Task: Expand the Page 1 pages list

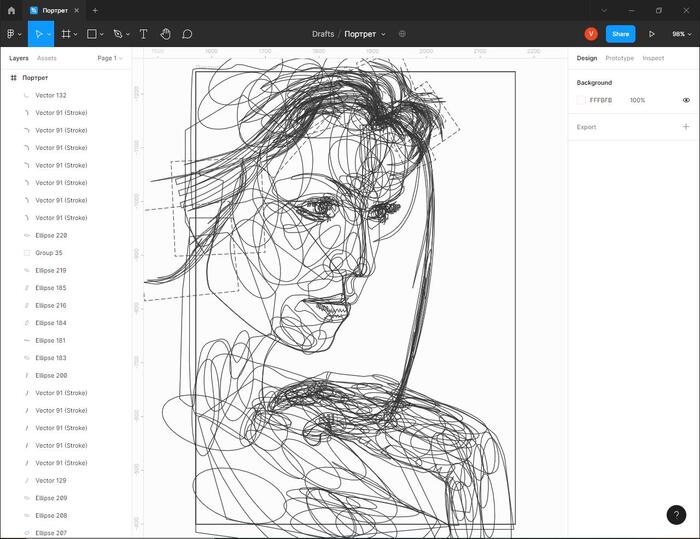Action: click(110, 58)
